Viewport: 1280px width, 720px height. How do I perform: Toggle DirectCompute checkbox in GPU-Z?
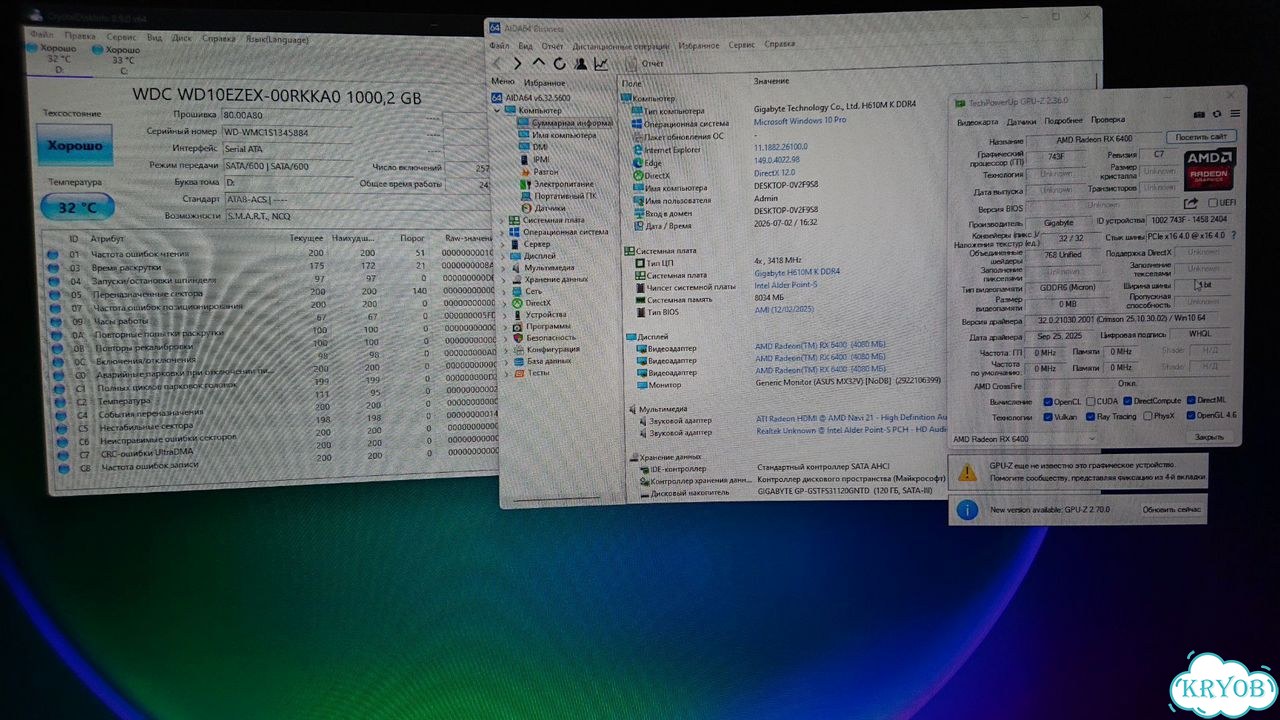[1127, 401]
